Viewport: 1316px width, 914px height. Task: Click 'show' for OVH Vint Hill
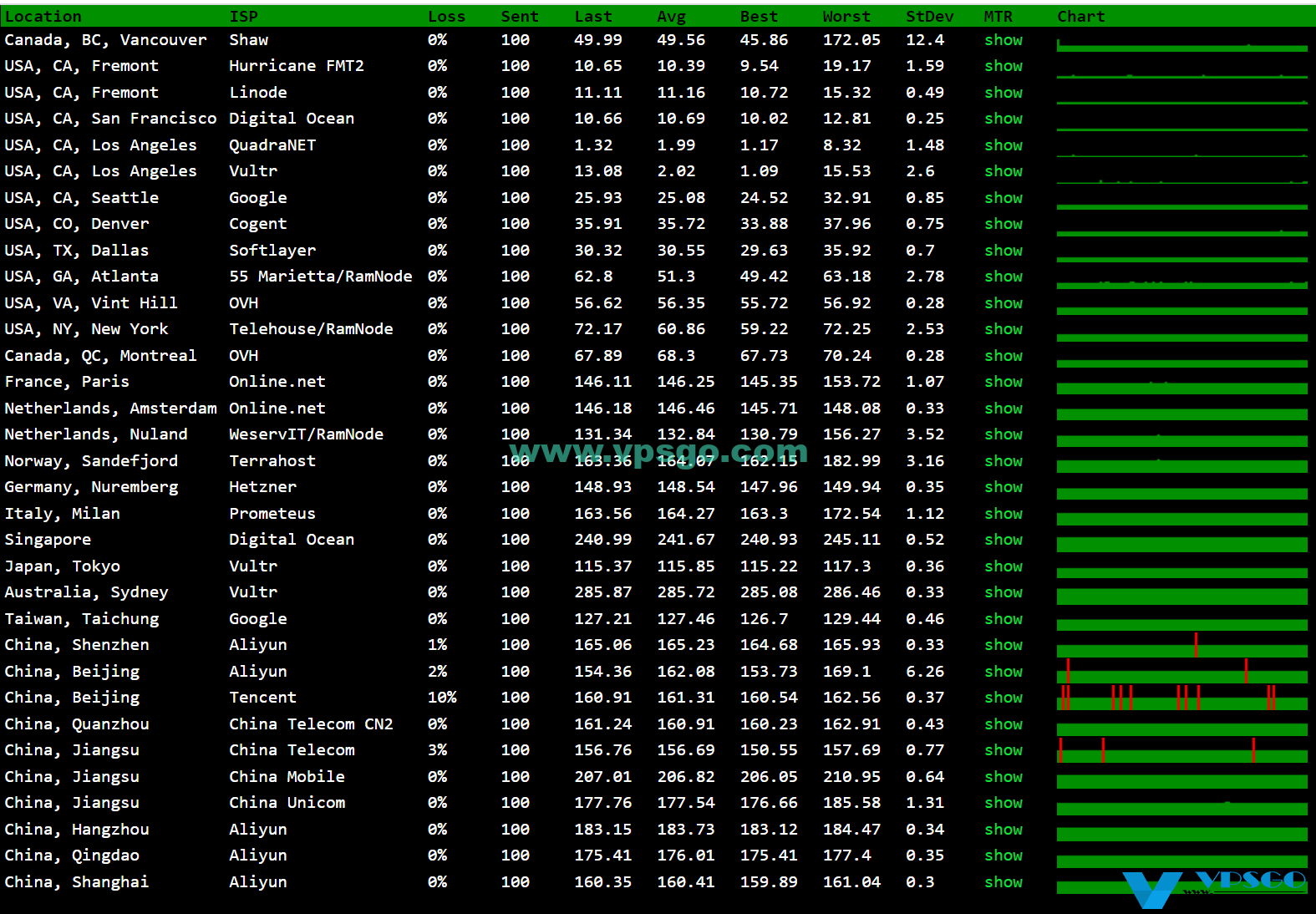pyautogui.click(x=1004, y=303)
